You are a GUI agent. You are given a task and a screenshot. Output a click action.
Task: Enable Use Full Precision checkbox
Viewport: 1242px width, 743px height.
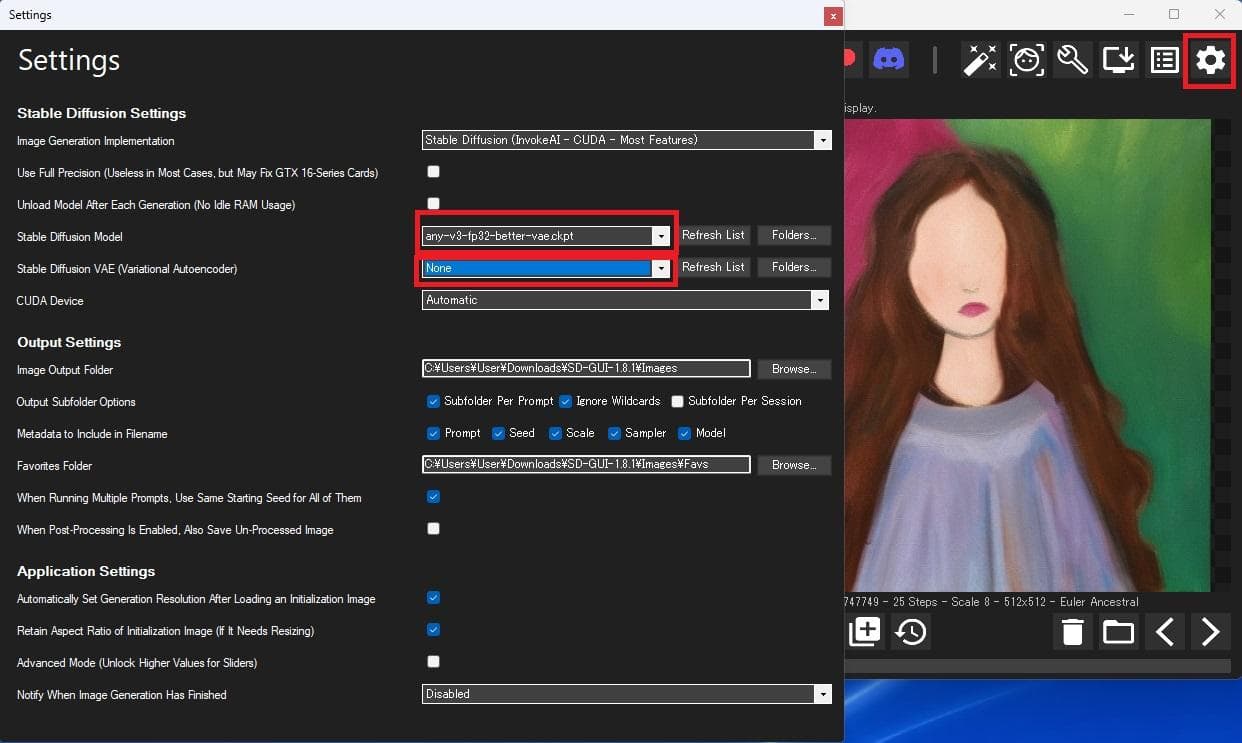433,172
